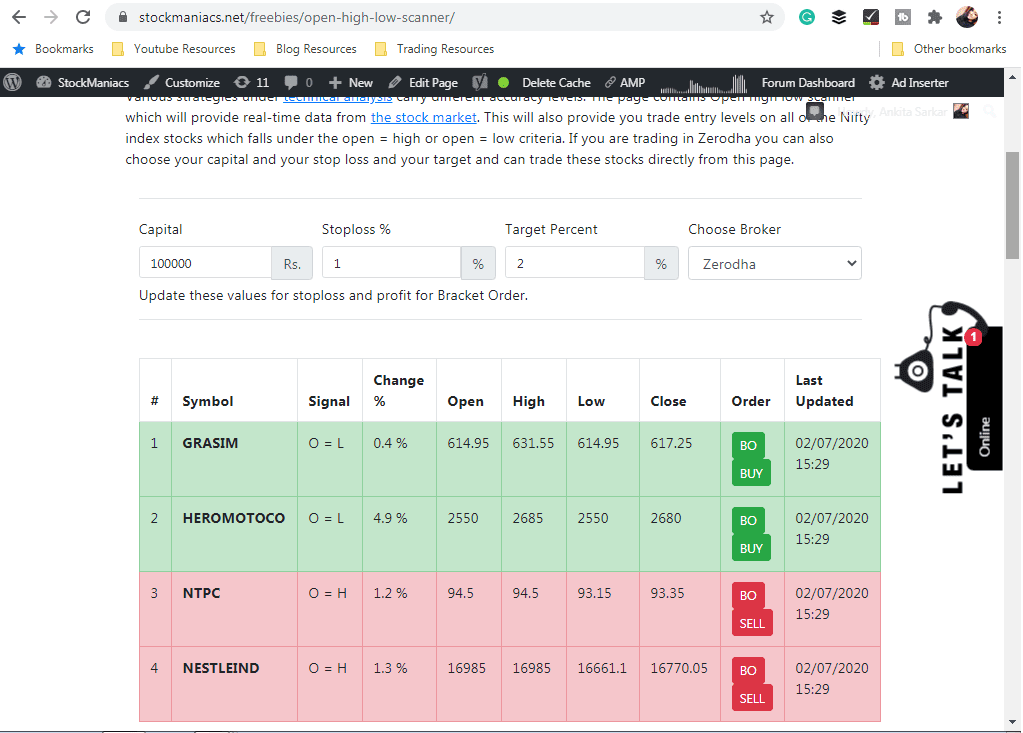The image size is (1023, 733).
Task: View site info via the padlock icon
Action: [x=123, y=18]
